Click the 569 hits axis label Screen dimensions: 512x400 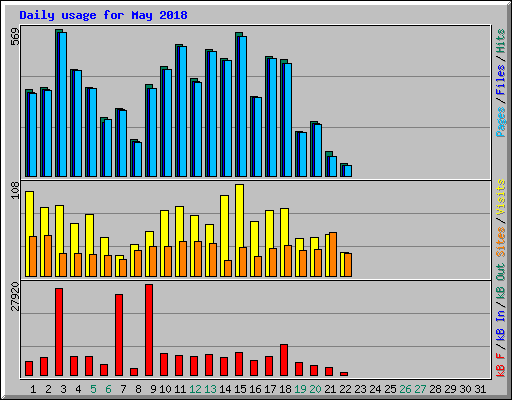(x=15, y=37)
